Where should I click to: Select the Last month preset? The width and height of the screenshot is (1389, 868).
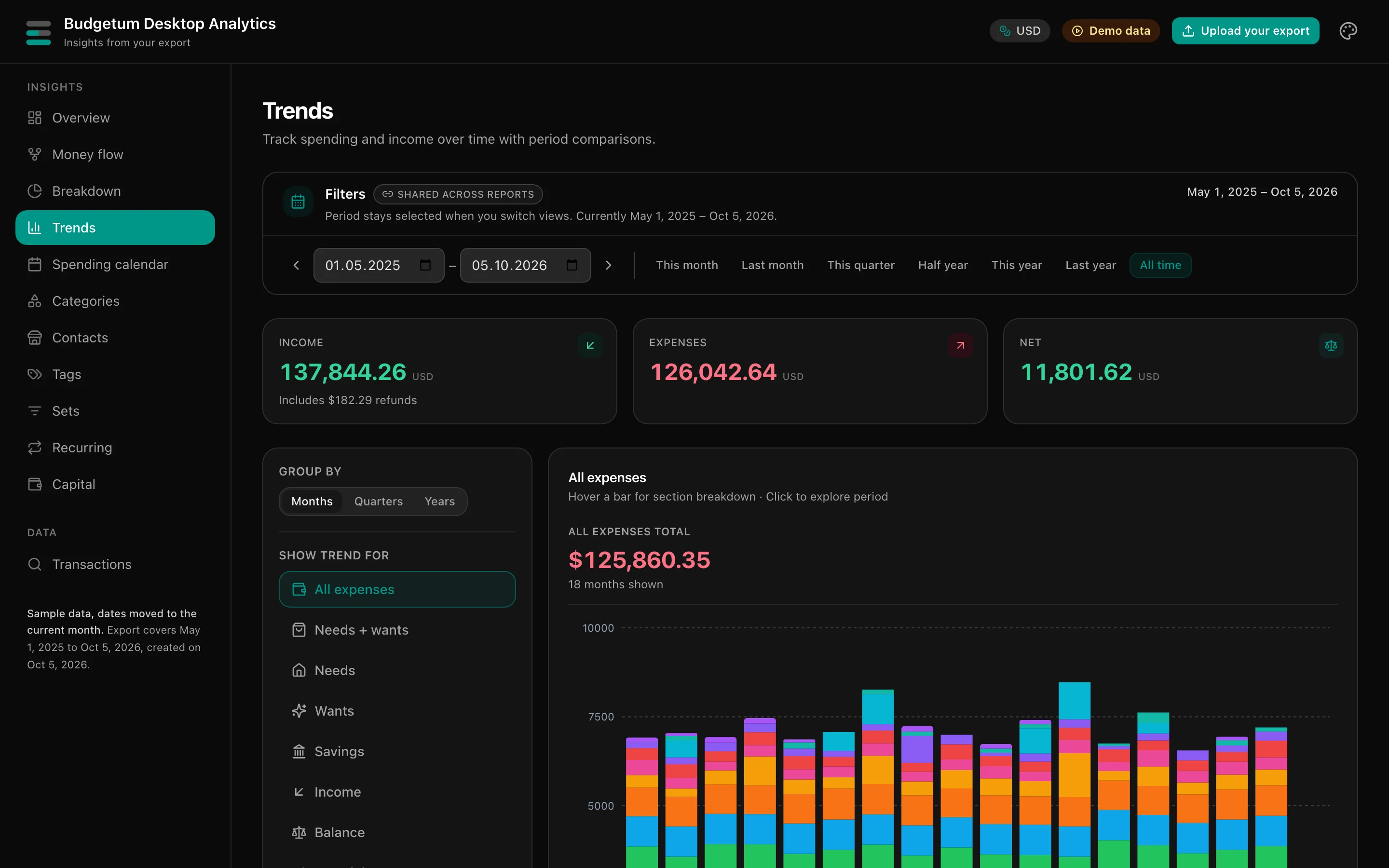tap(773, 265)
